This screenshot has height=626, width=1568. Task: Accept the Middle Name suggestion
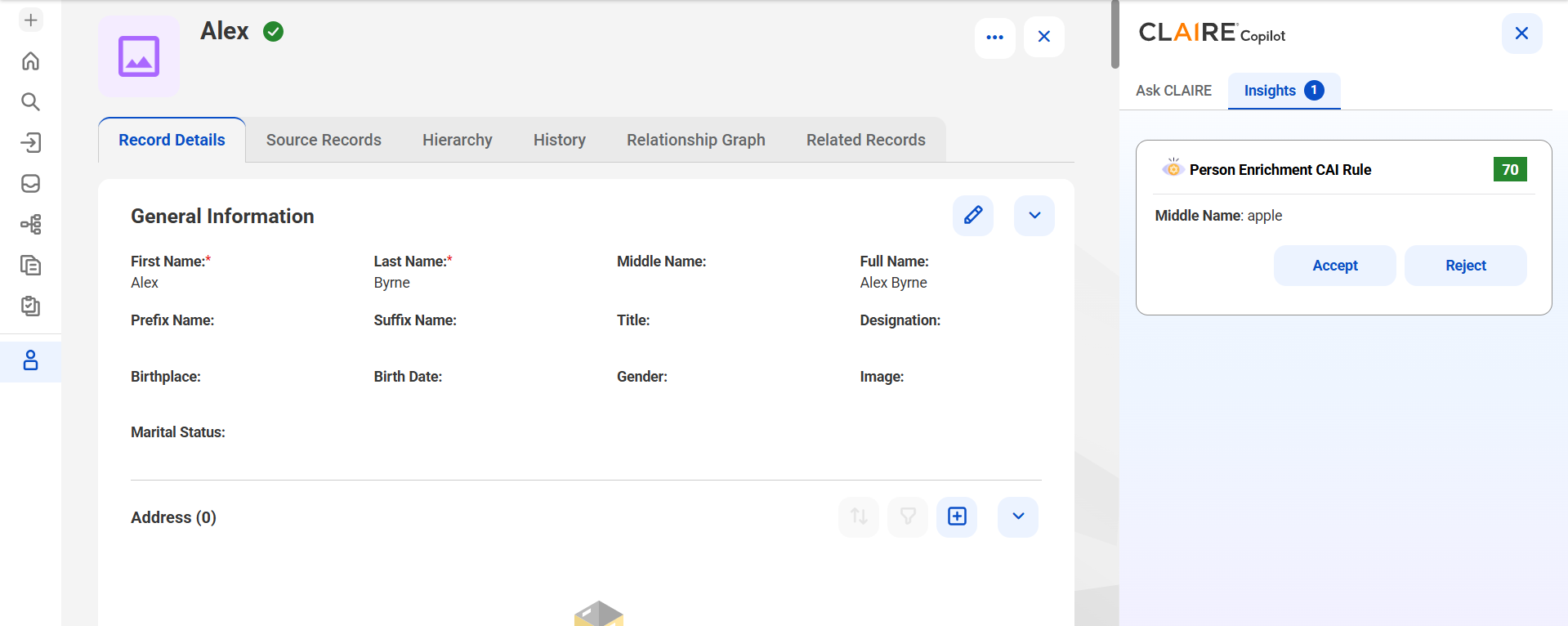click(1335, 266)
